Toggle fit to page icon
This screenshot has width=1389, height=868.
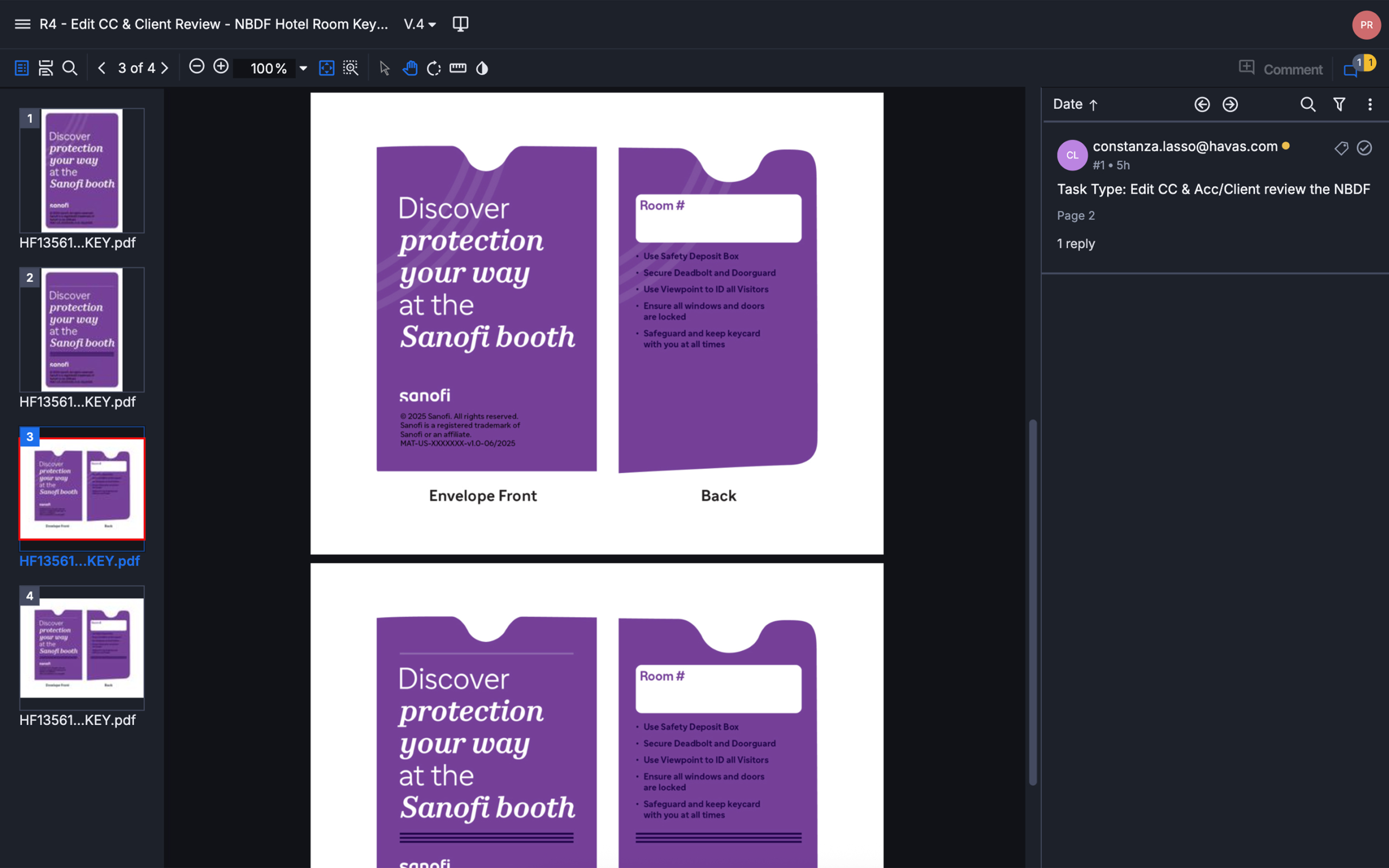point(327,68)
